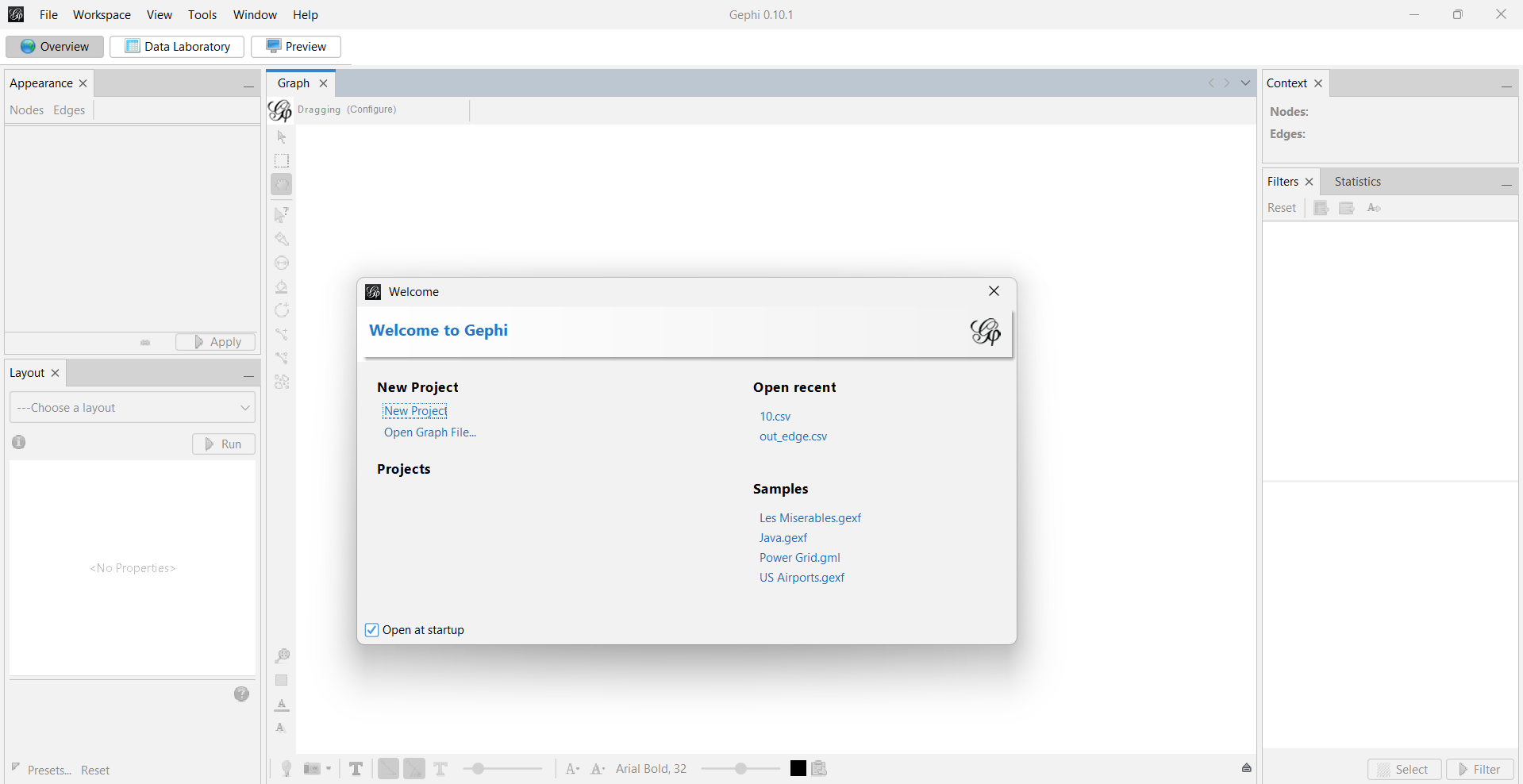Click the link icon beside Apply
This screenshot has width=1523, height=784.
(x=145, y=342)
